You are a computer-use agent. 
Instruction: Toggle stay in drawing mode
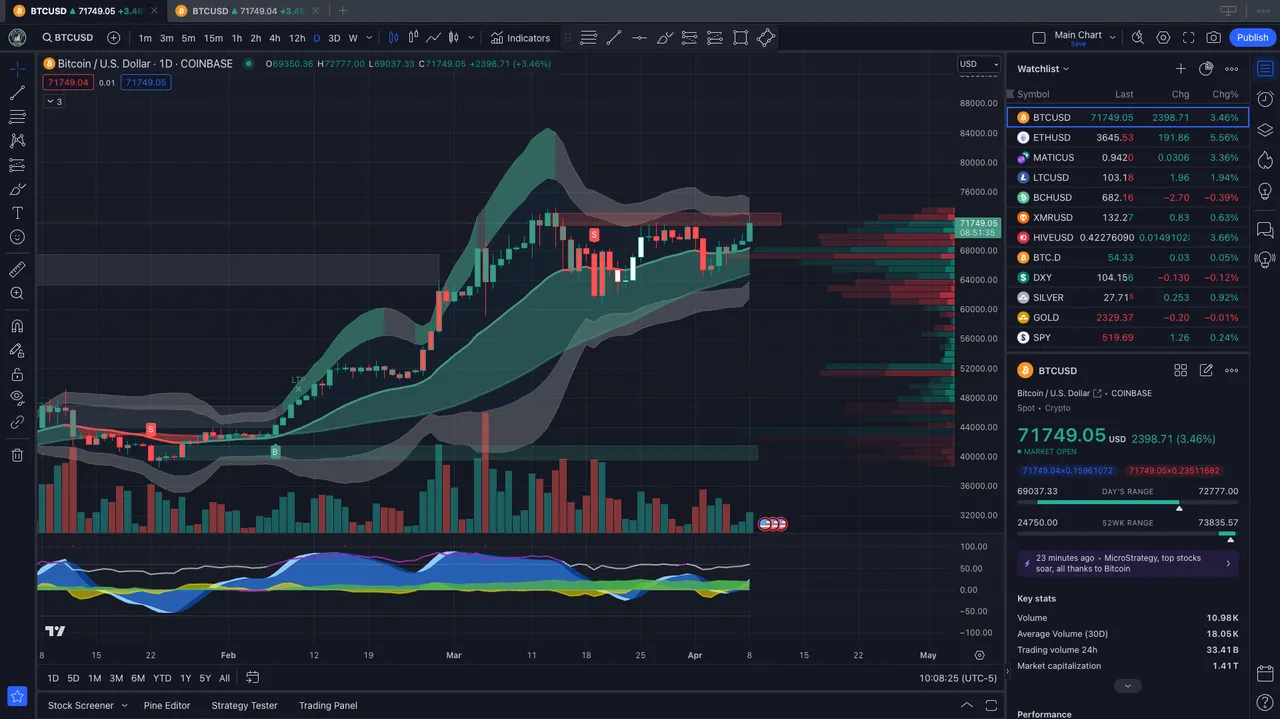17,350
